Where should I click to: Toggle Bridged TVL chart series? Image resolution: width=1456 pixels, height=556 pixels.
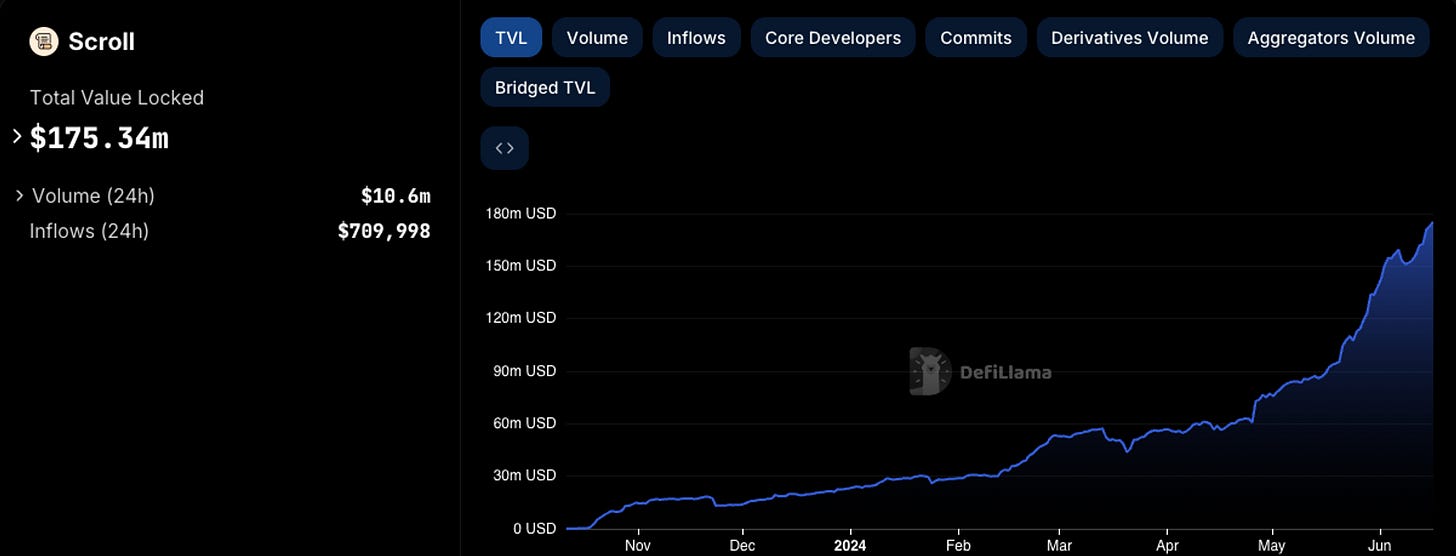pos(545,87)
